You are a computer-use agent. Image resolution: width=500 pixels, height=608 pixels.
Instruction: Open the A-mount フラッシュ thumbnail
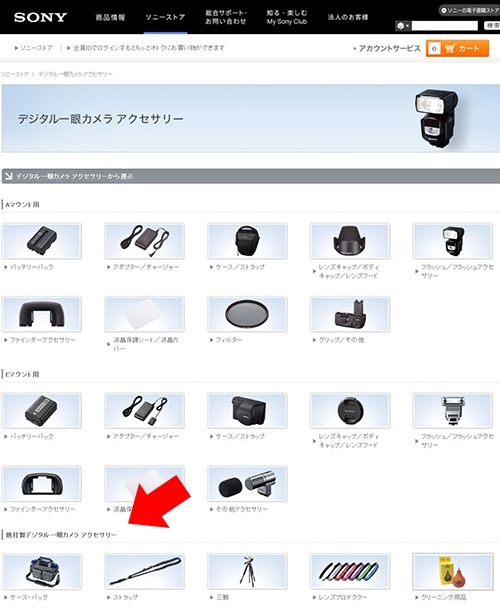452,241
